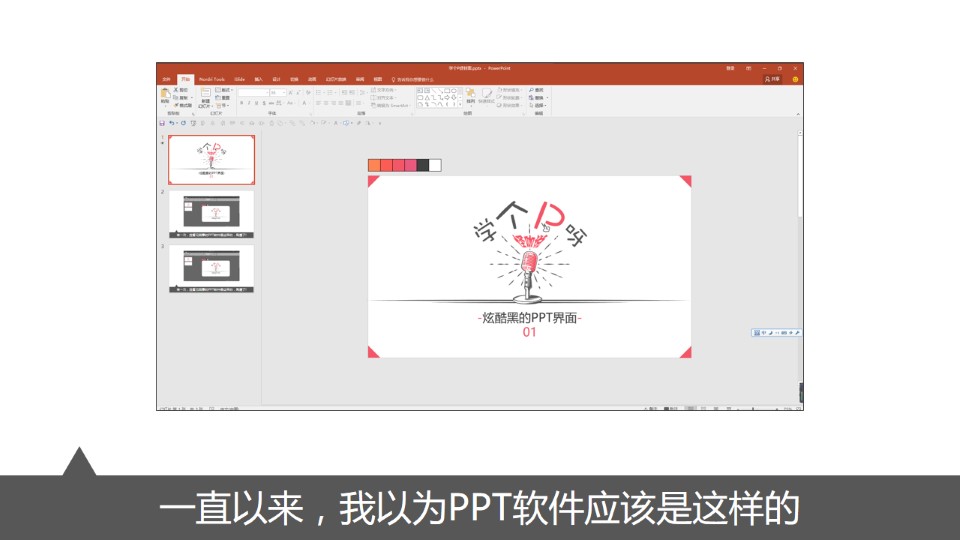Open the File tab
Viewport: 960px width, 540px height.
click(166, 79)
